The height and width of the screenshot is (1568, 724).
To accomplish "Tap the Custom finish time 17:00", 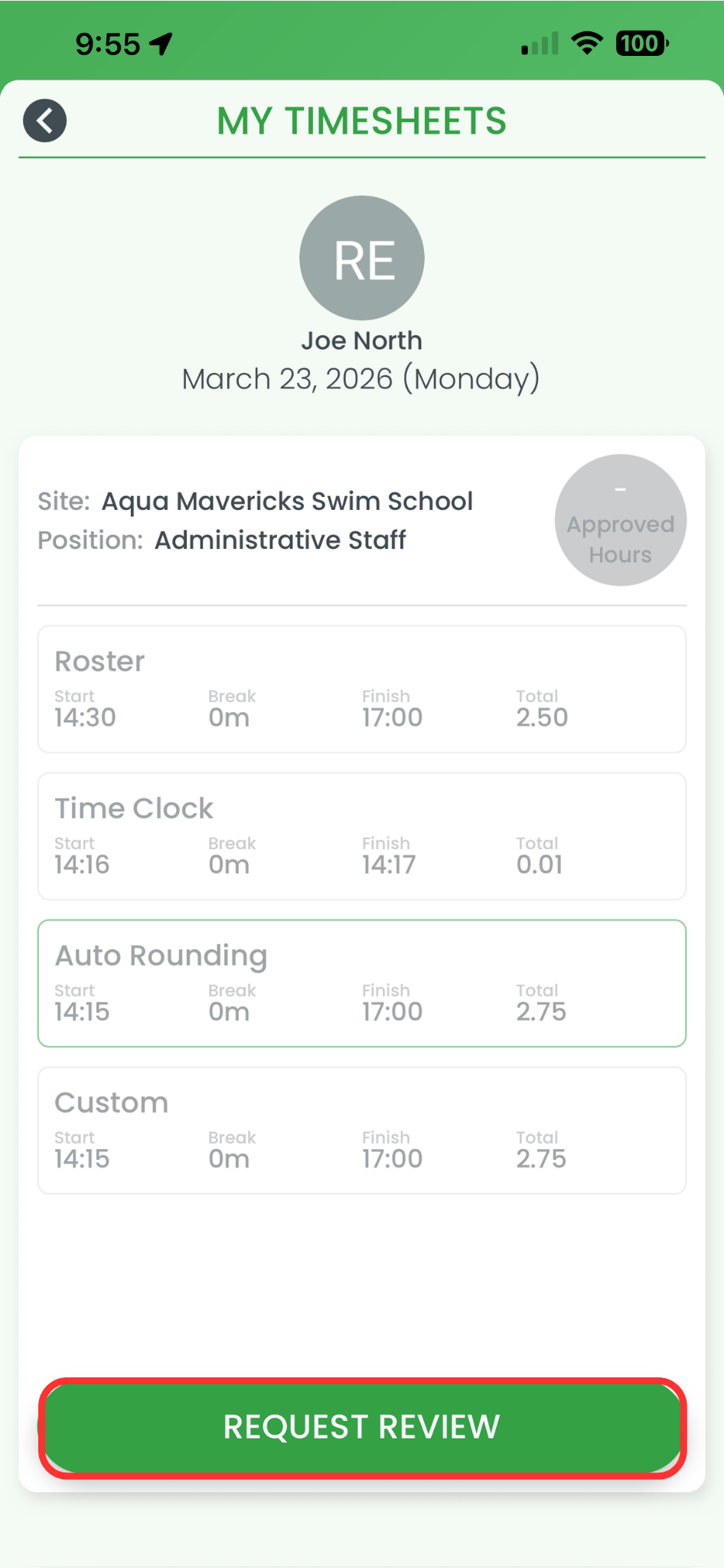I will click(x=392, y=1158).
